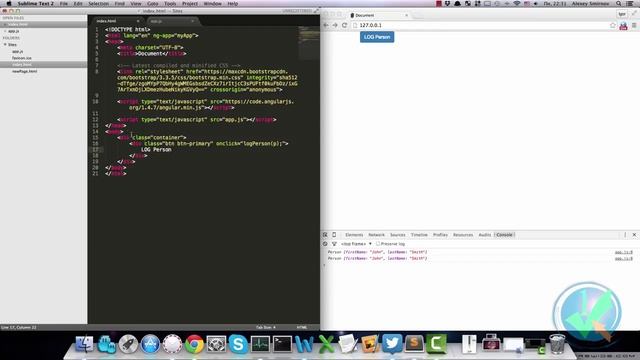This screenshot has height=360, width=640.
Task: Open the App Store Dock icon
Action: pos(150,344)
